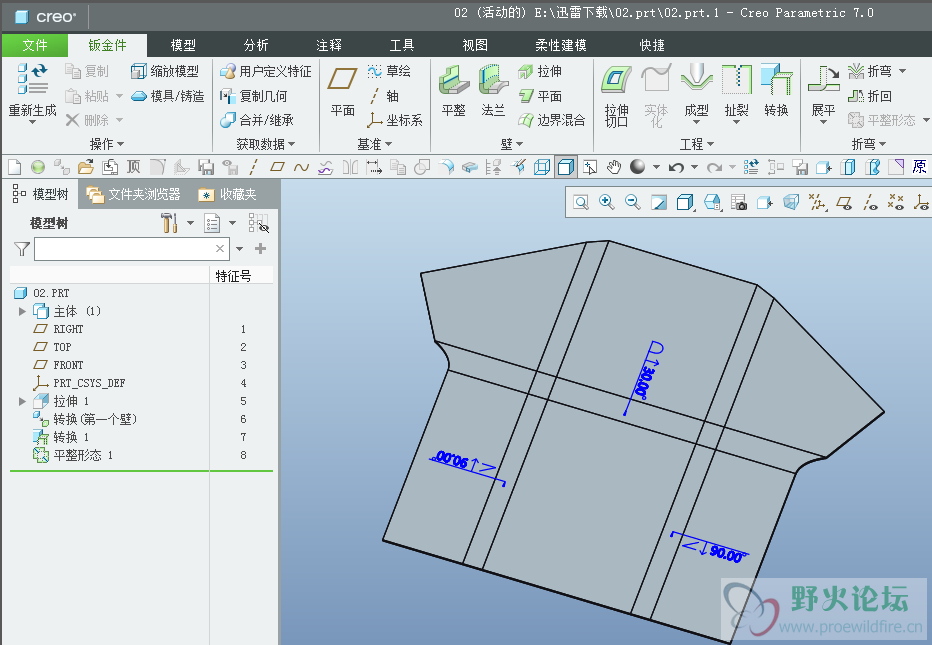This screenshot has height=645, width=932.
Task: Expand the 主体 (1) tree node
Action: (23, 311)
